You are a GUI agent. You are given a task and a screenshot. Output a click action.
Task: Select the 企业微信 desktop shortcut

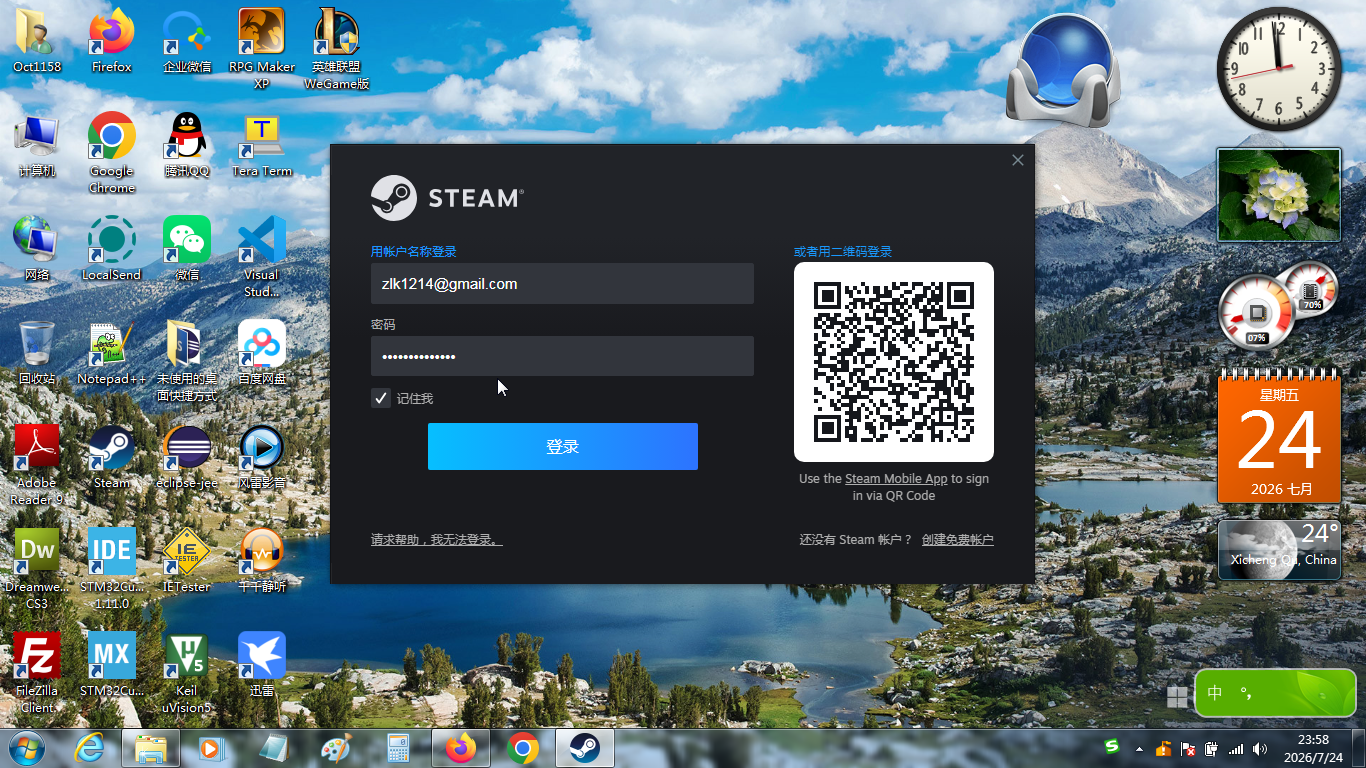pos(187,42)
